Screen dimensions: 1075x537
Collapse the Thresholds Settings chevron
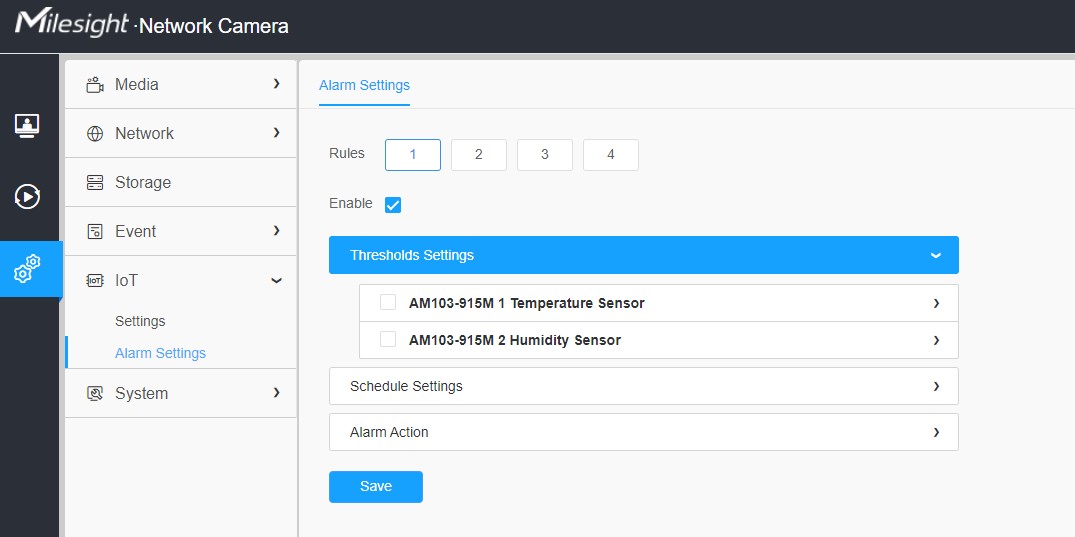tap(936, 256)
